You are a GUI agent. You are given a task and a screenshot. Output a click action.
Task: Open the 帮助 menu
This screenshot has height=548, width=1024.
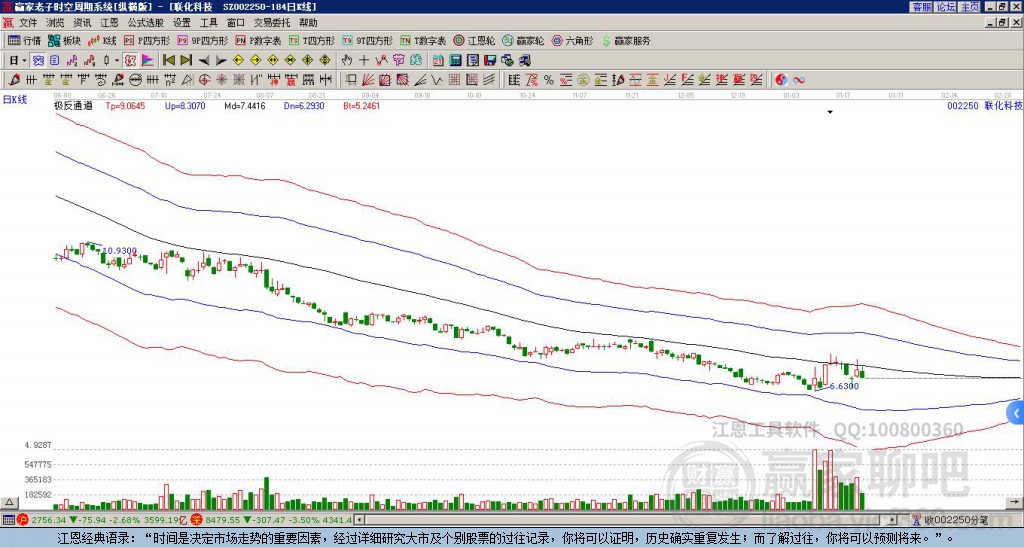click(308, 23)
